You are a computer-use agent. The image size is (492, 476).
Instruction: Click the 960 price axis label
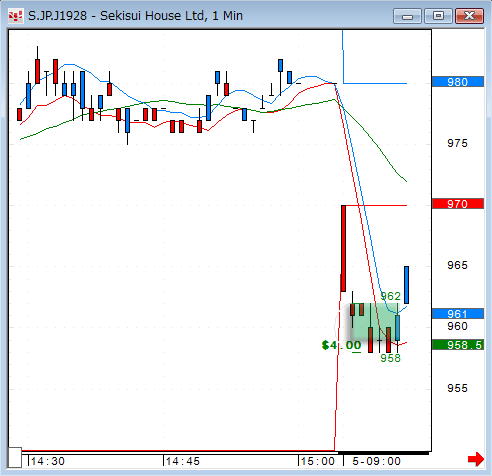coord(457,326)
